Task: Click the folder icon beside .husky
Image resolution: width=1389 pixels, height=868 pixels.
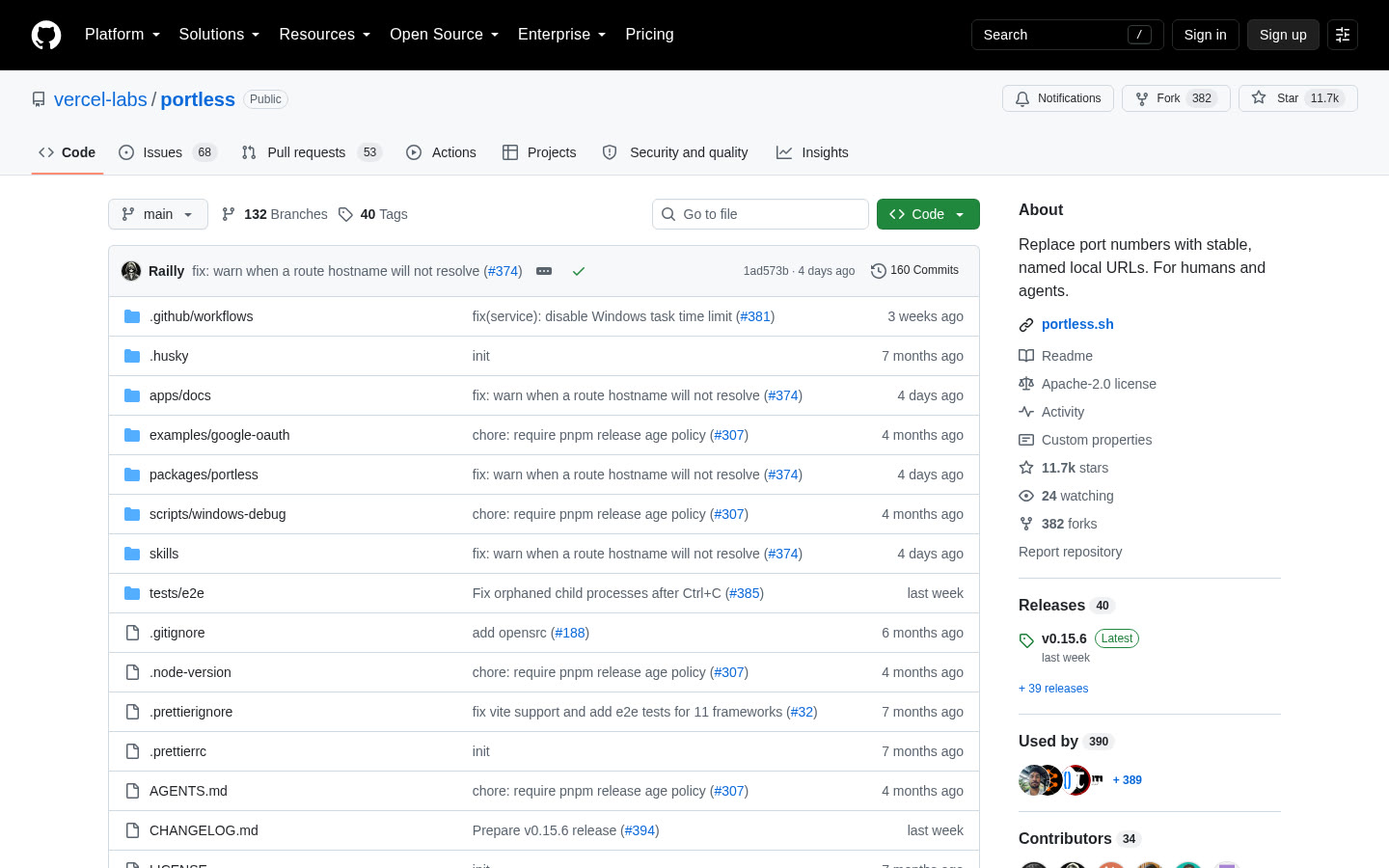Action: click(x=132, y=356)
